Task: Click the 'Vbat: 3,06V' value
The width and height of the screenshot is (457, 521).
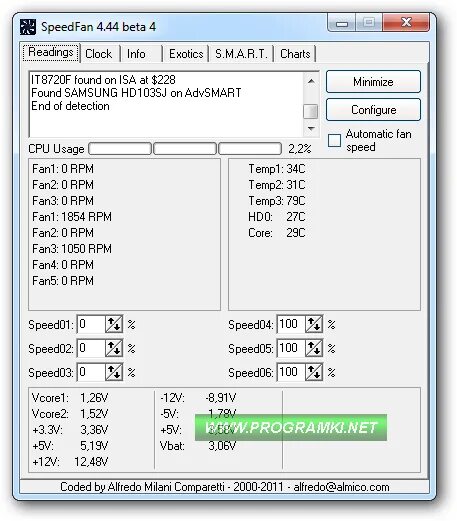Action: pos(198,446)
